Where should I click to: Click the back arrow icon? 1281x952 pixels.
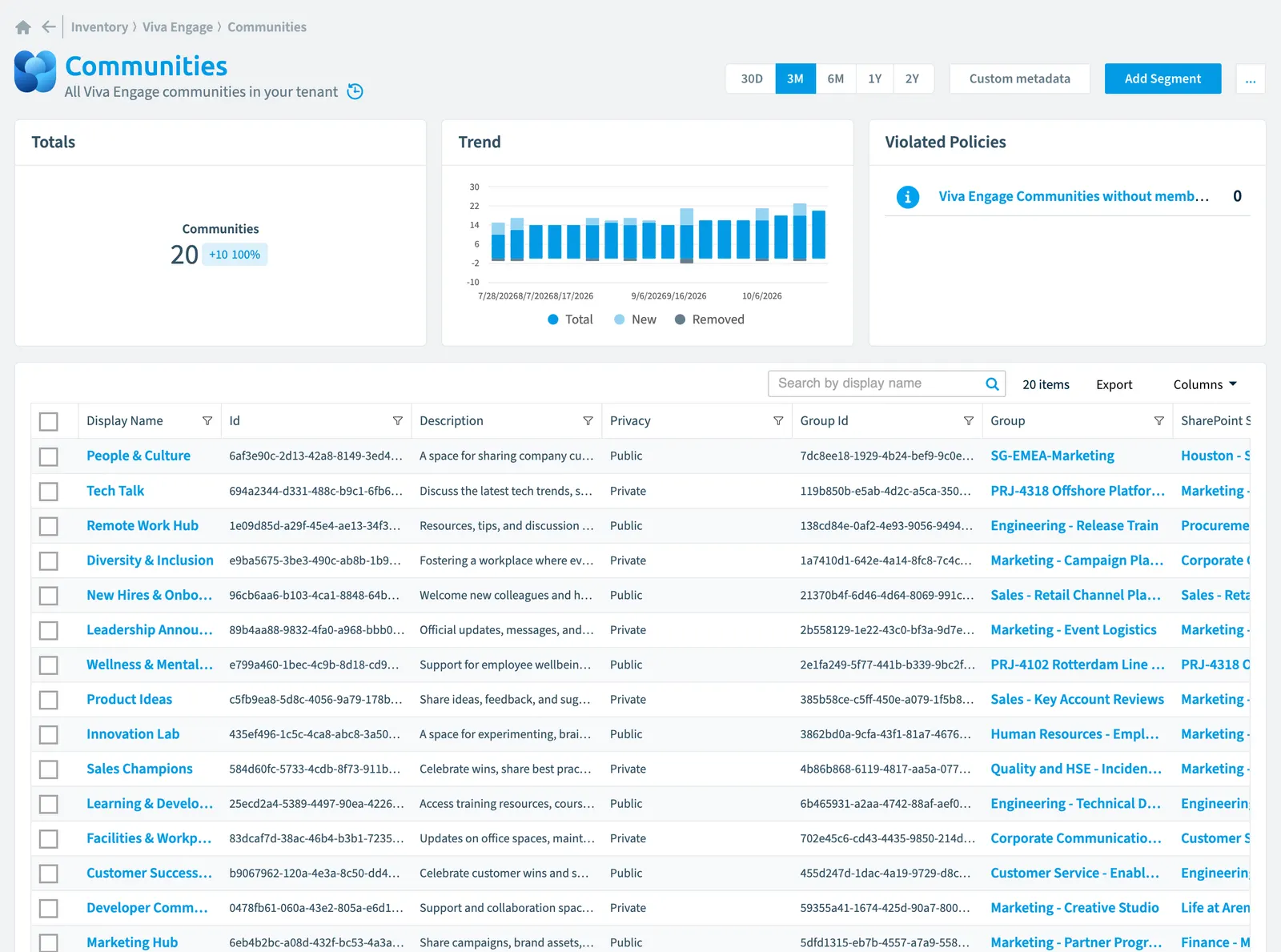pyautogui.click(x=49, y=27)
